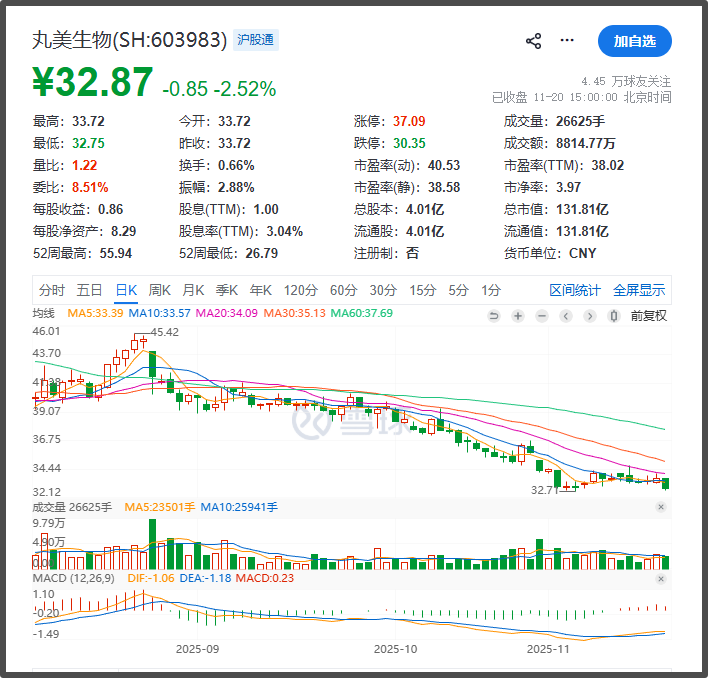Click the 成交额 value 8814.77万
708x678 pixels.
click(586, 144)
